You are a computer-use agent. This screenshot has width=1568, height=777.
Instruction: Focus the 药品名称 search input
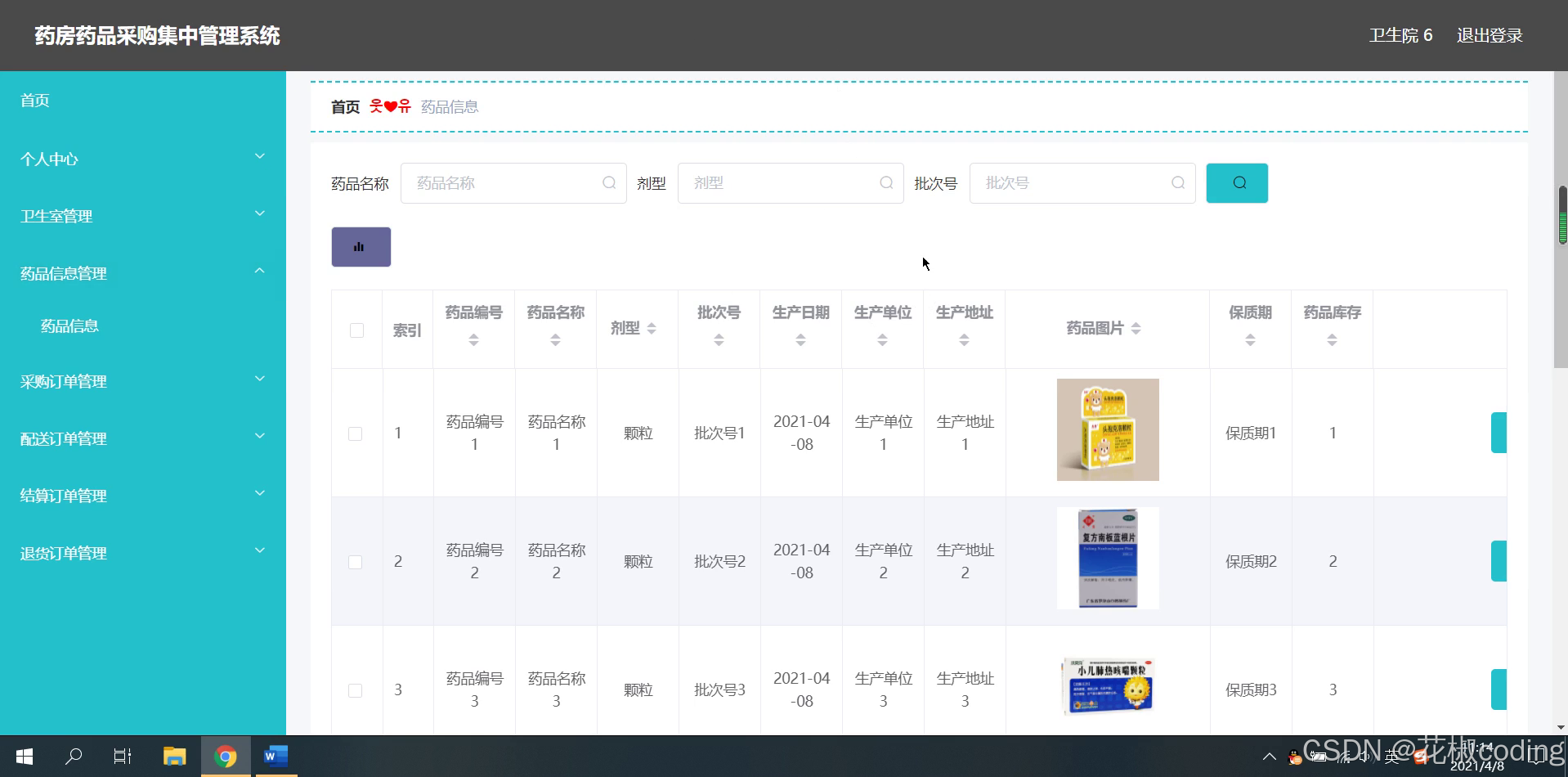coord(513,183)
